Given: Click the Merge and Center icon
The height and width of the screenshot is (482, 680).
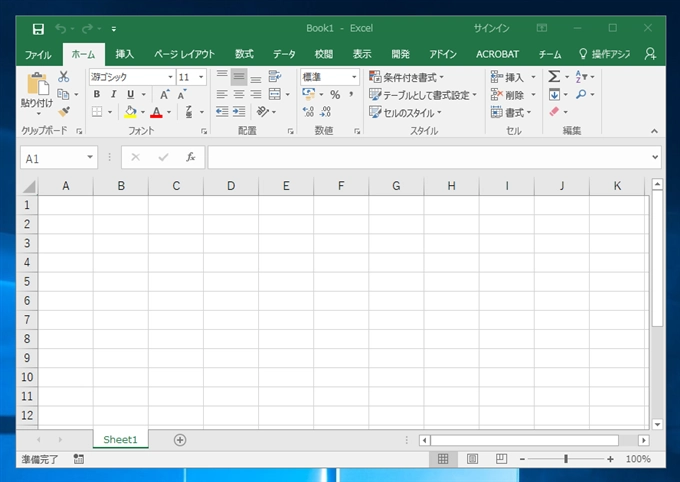Looking at the screenshot, I should coord(275,94).
